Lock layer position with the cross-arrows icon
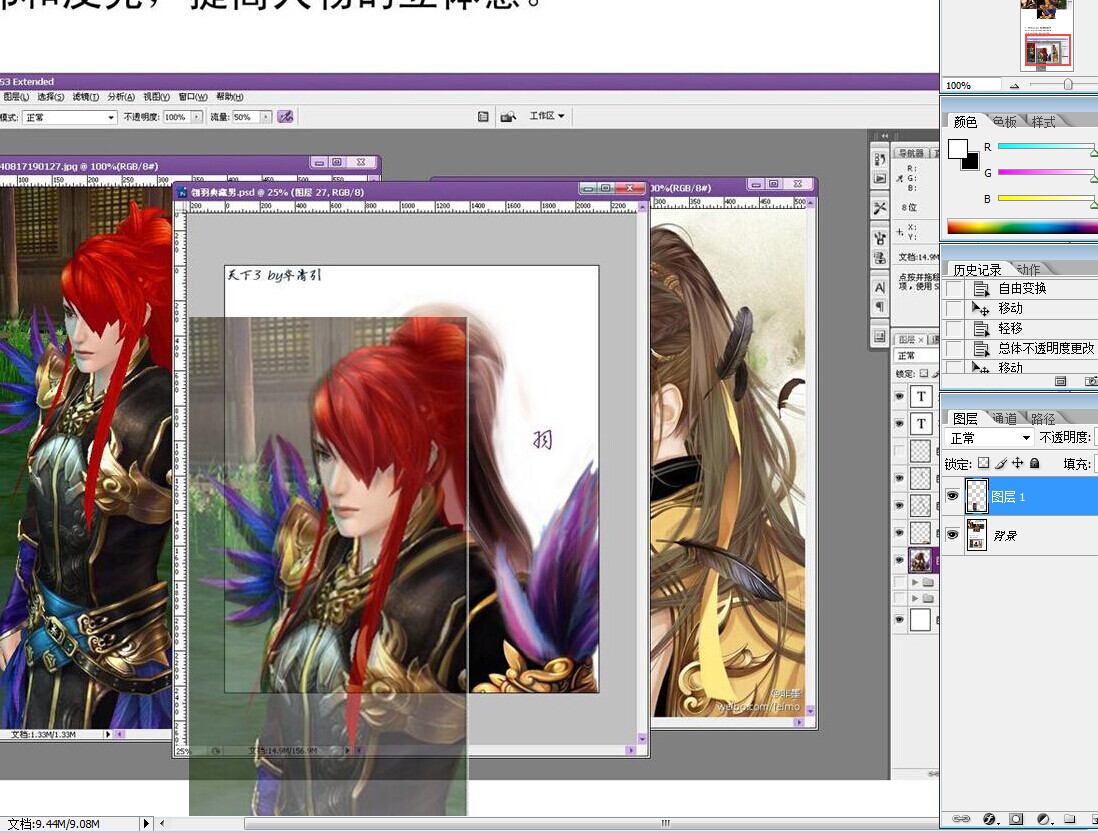The image size is (1098, 833). pyautogui.click(x=1017, y=463)
